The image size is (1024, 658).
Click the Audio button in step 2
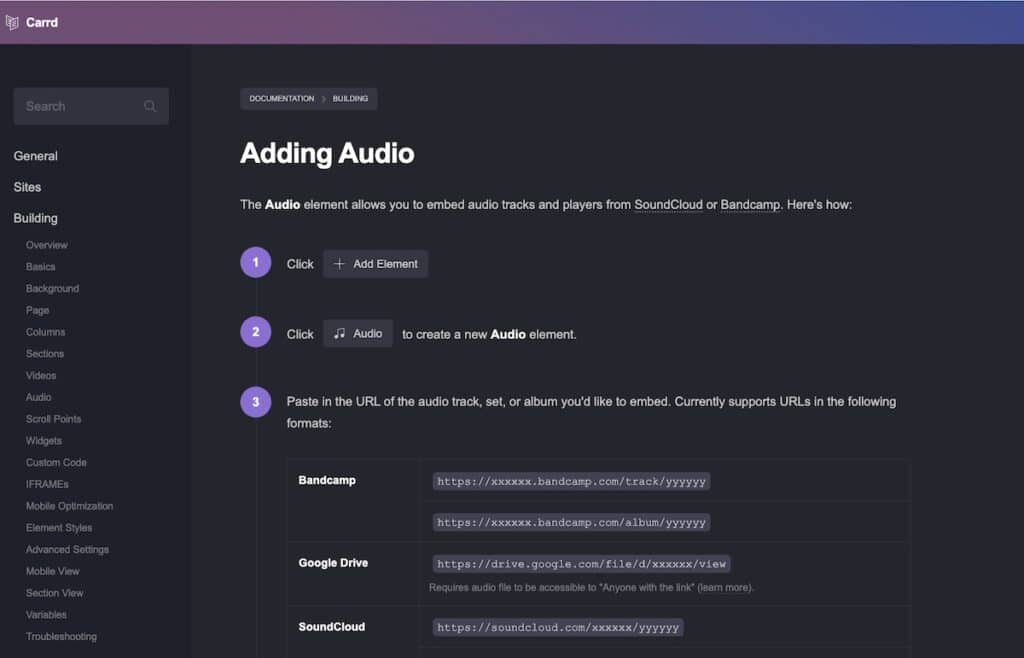(x=358, y=334)
